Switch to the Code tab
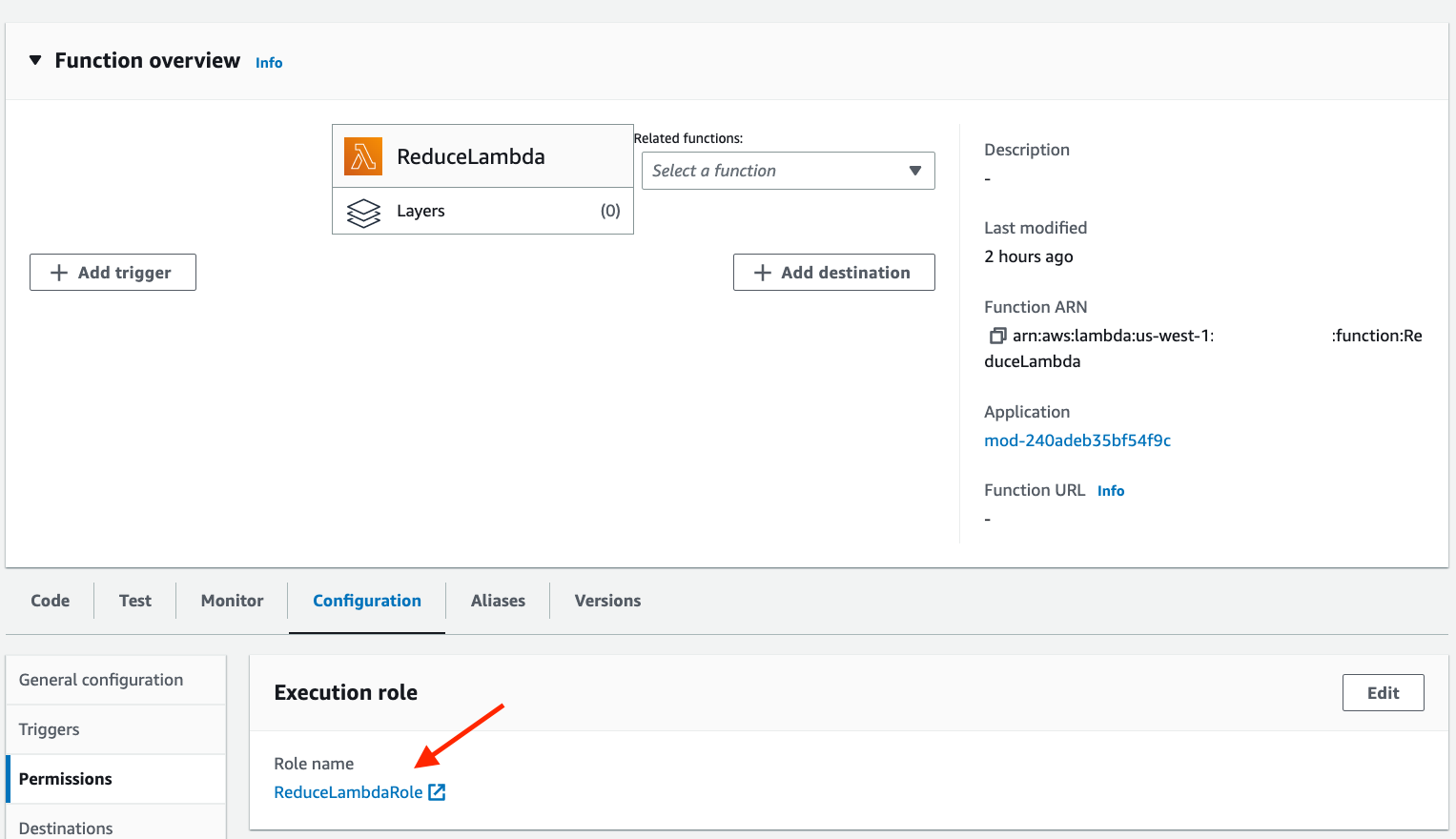 coord(51,601)
